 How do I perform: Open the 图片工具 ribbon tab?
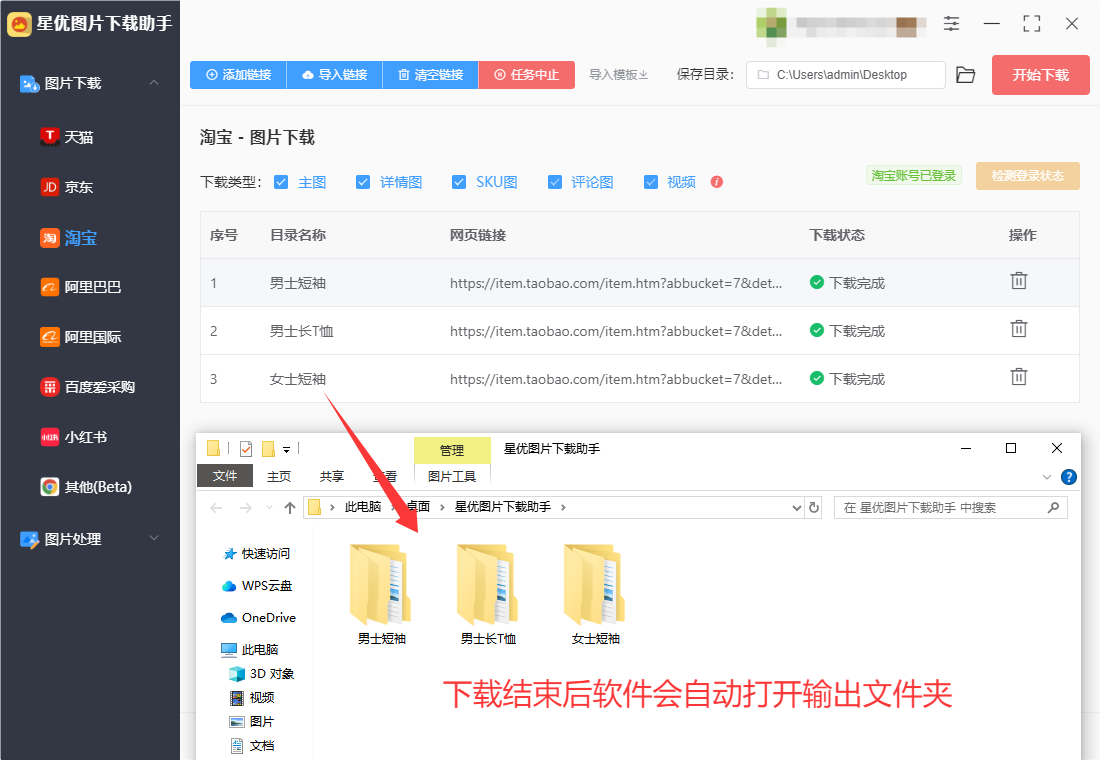point(452,476)
